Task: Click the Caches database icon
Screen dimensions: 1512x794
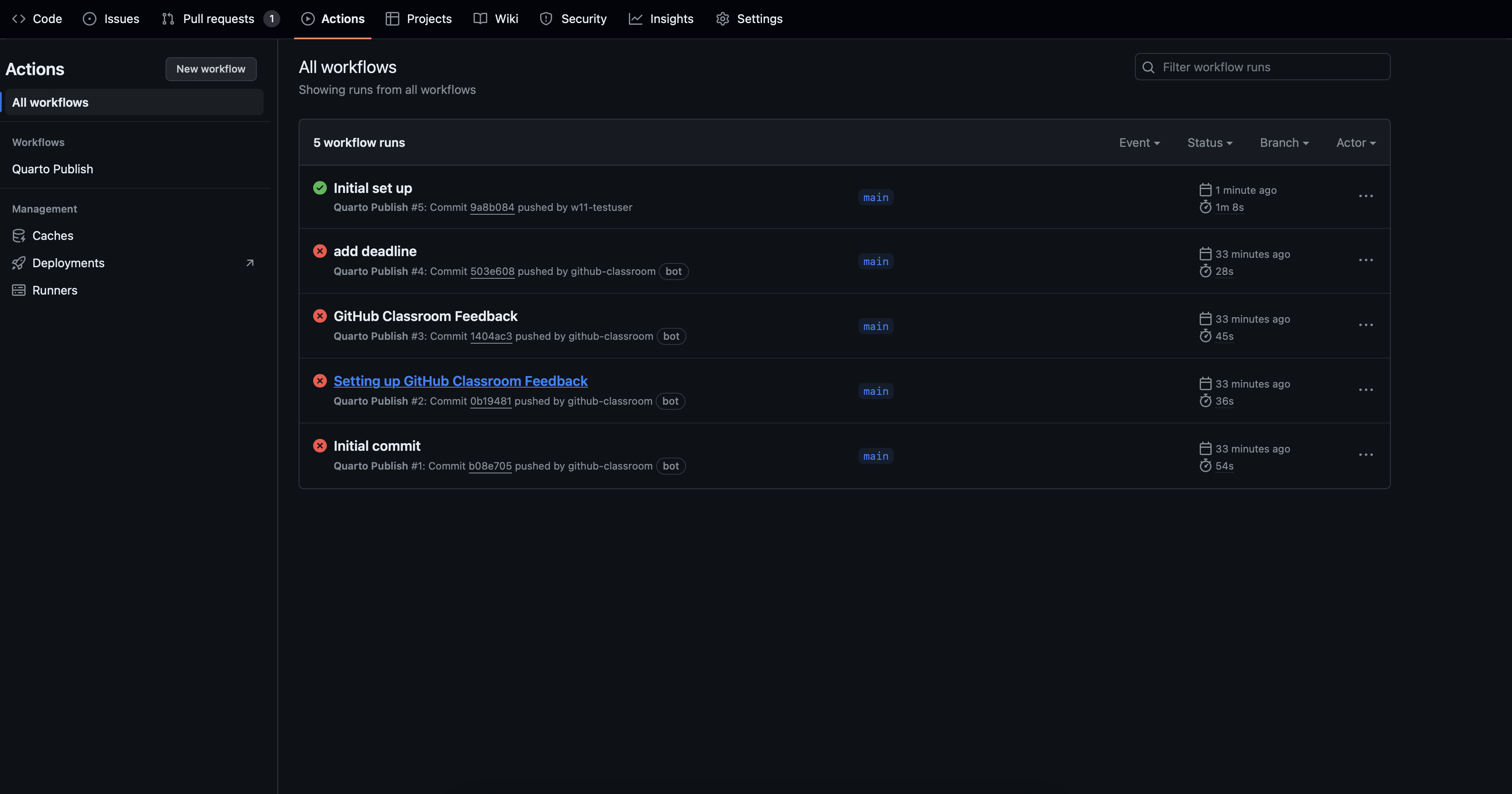Action: click(19, 236)
